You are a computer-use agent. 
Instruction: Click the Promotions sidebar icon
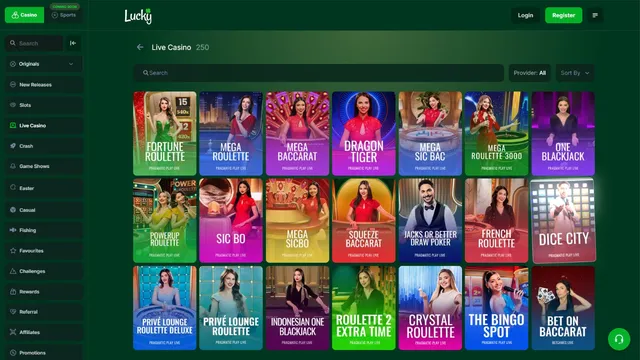click(13, 353)
